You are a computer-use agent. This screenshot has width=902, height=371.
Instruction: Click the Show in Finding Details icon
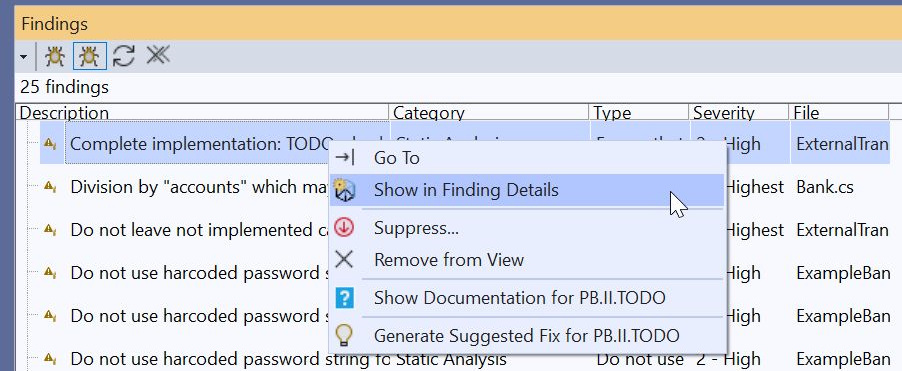coord(344,190)
